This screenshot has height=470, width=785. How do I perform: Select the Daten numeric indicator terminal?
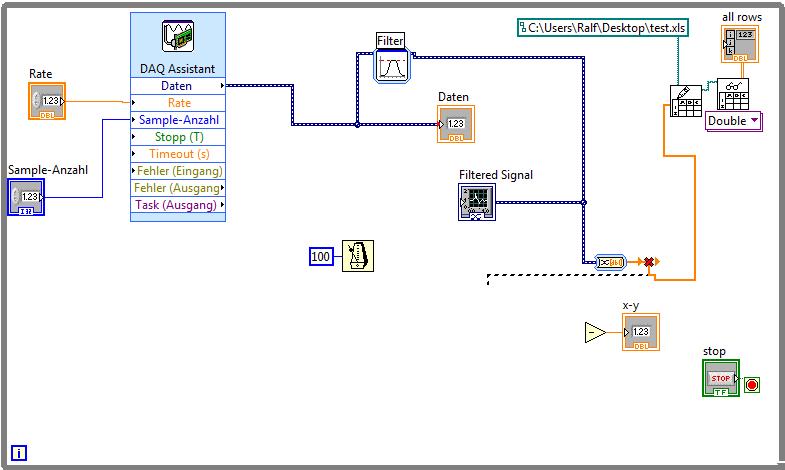tap(456, 124)
